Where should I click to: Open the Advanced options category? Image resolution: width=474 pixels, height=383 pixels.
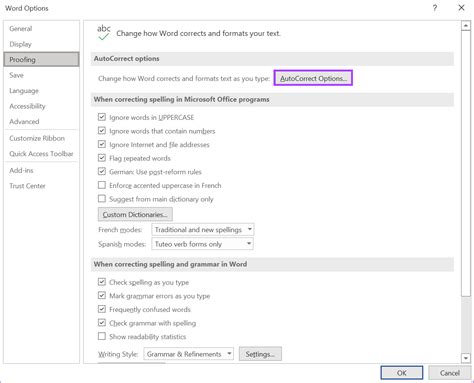[24, 122]
